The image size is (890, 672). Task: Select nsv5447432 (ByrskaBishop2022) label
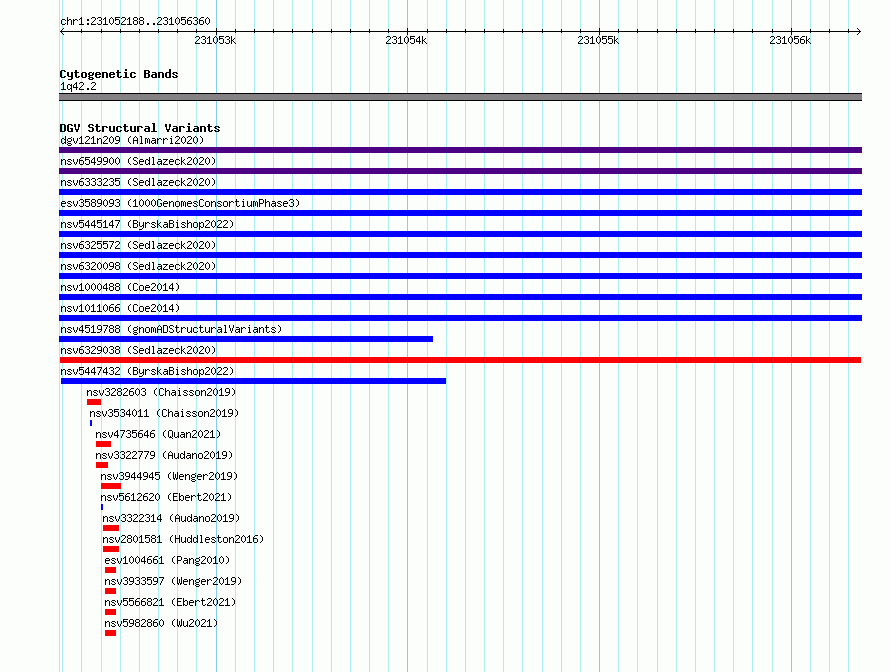point(147,371)
